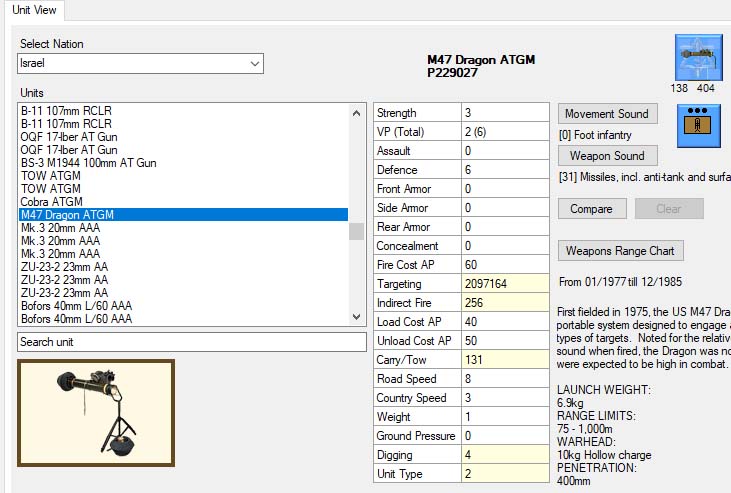731x493 pixels.
Task: Click the Country Speed value 3
Action: tap(505, 398)
